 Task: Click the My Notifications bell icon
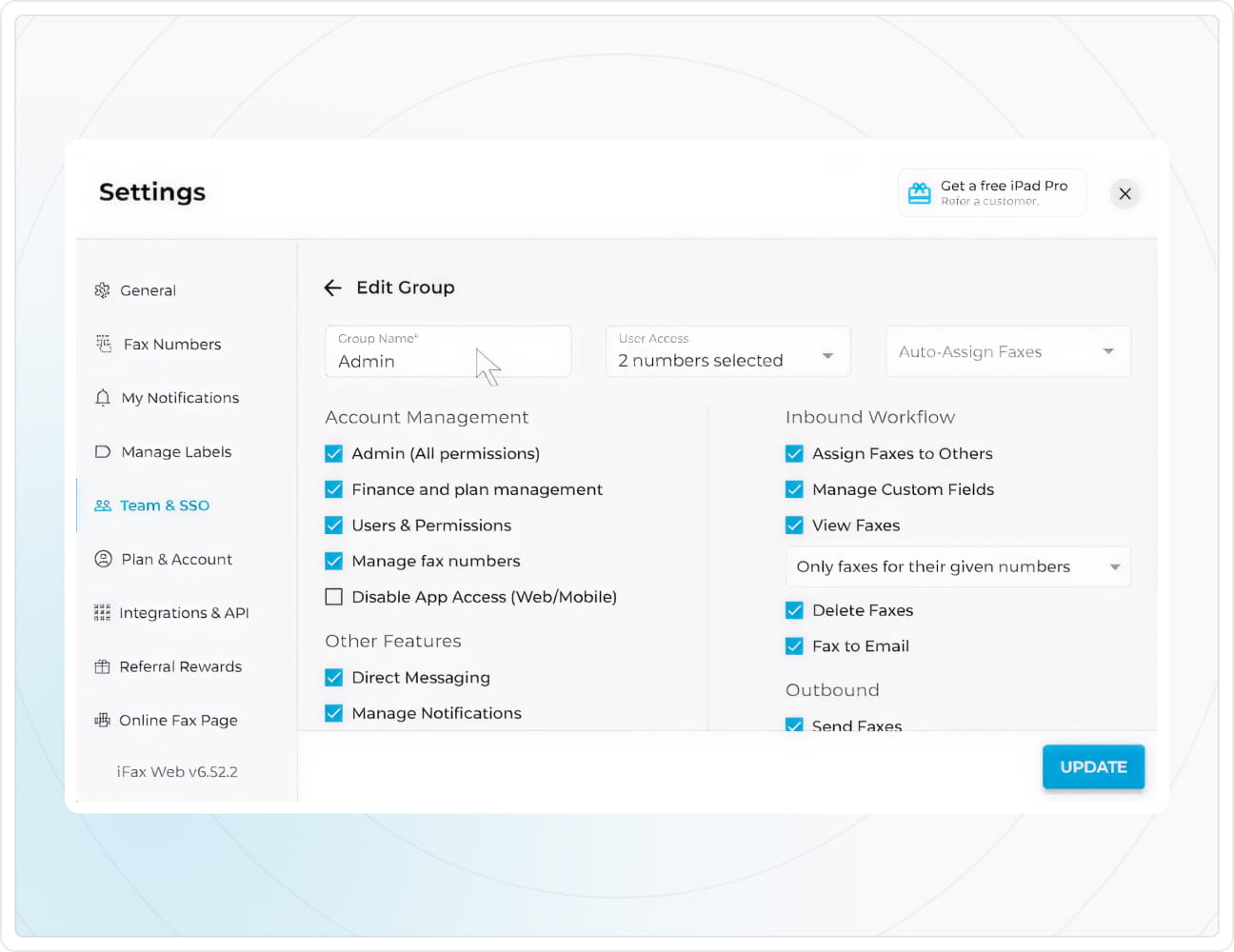coord(103,398)
